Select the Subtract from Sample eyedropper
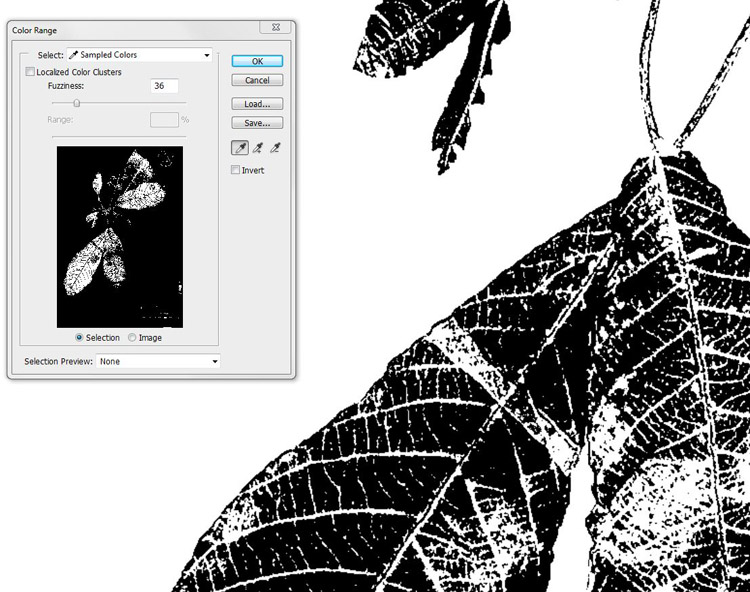The height and width of the screenshot is (592, 750). (275, 148)
